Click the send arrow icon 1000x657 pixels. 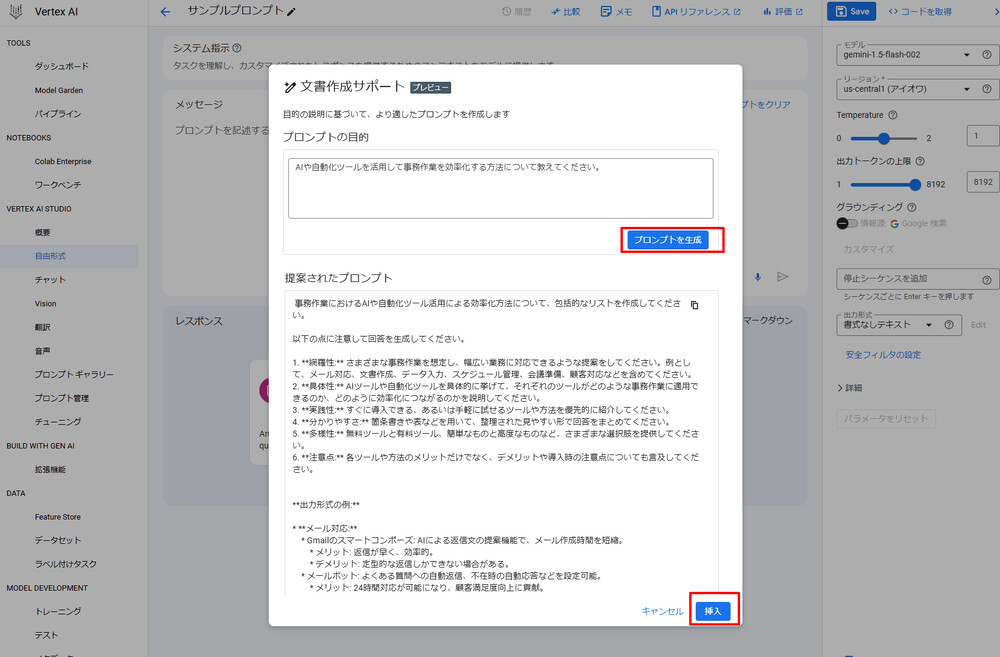(783, 277)
